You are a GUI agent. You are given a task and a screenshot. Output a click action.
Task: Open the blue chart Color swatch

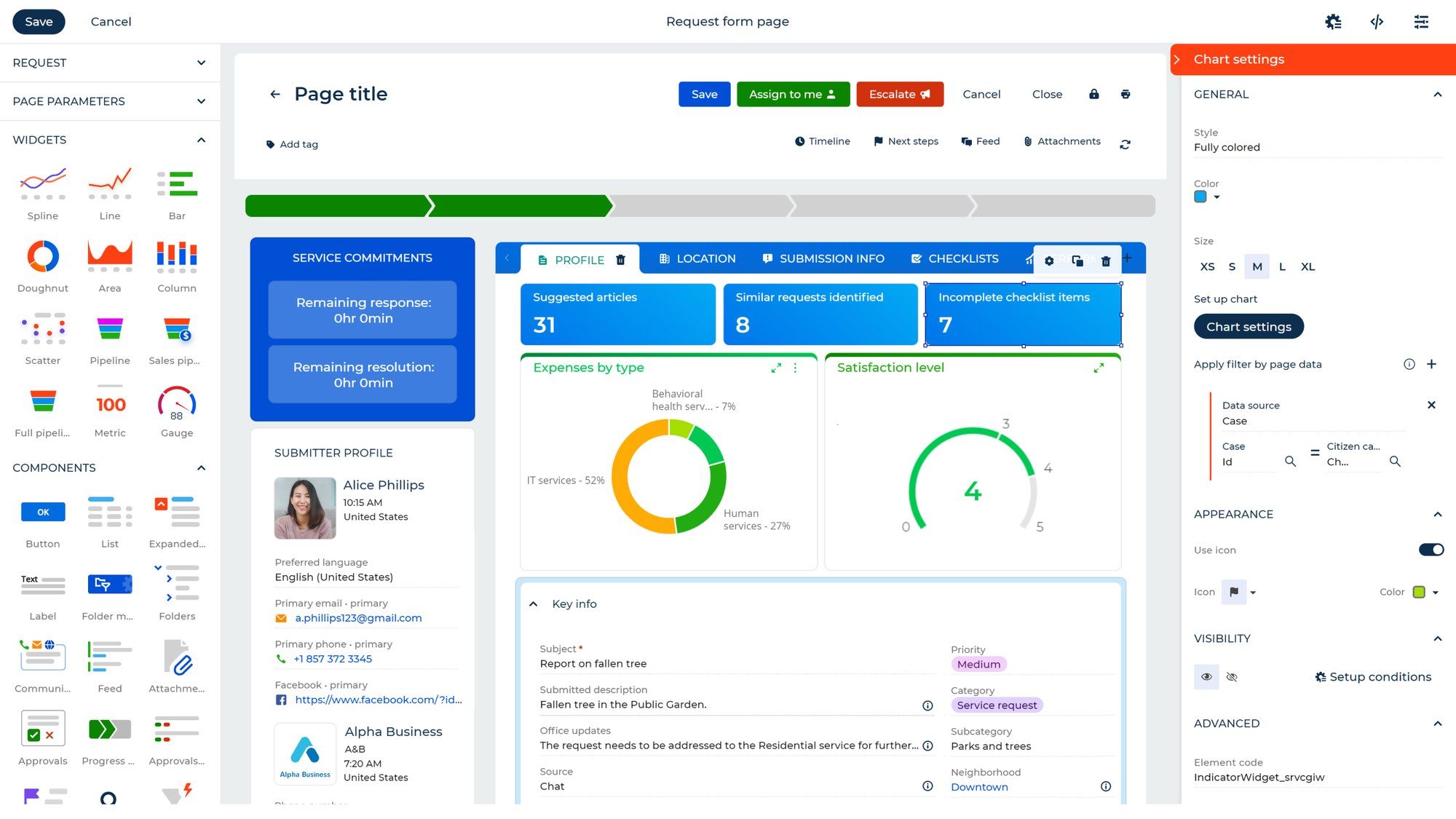pos(1200,197)
